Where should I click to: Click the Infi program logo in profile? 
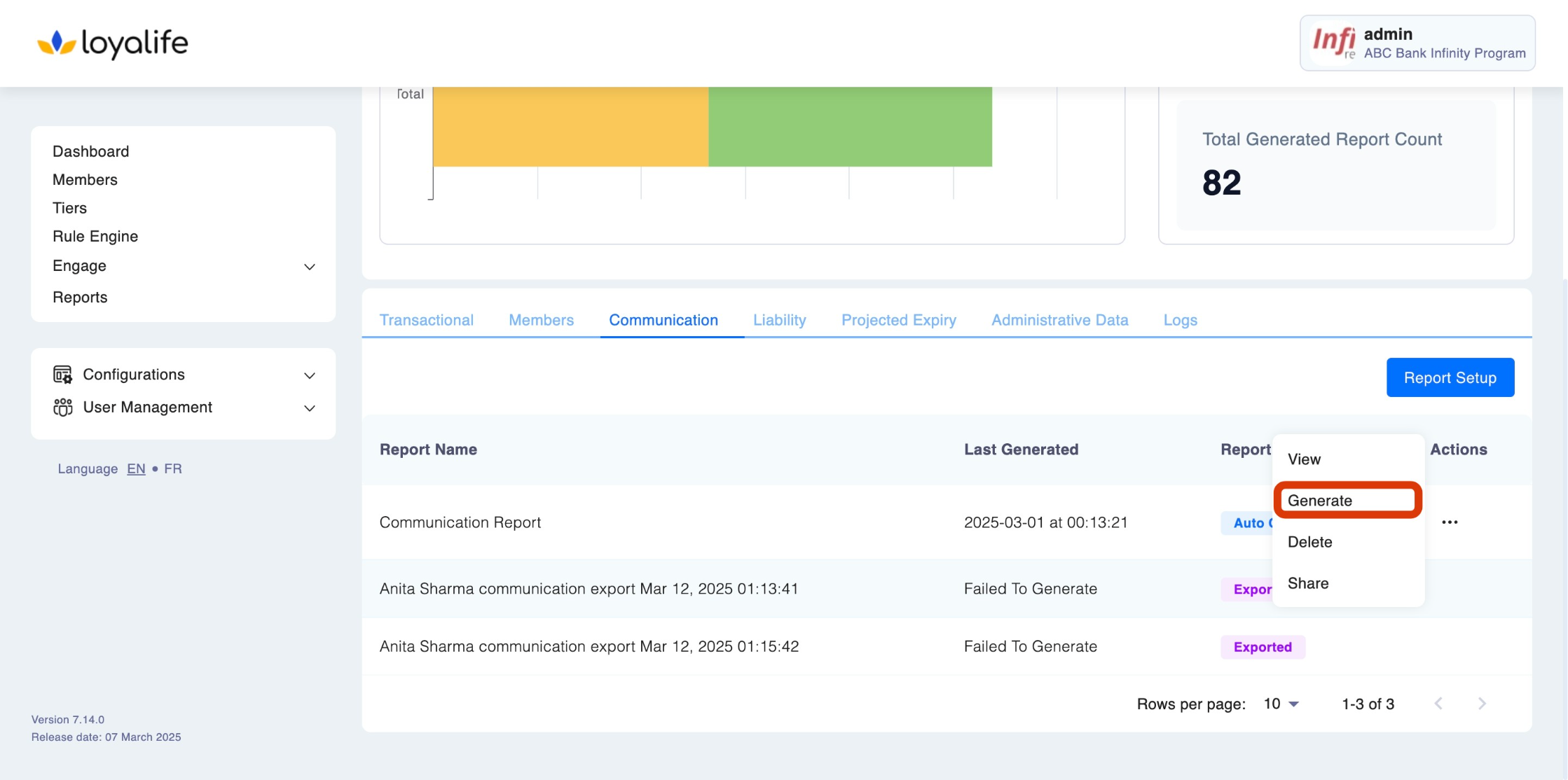pyautogui.click(x=1333, y=43)
